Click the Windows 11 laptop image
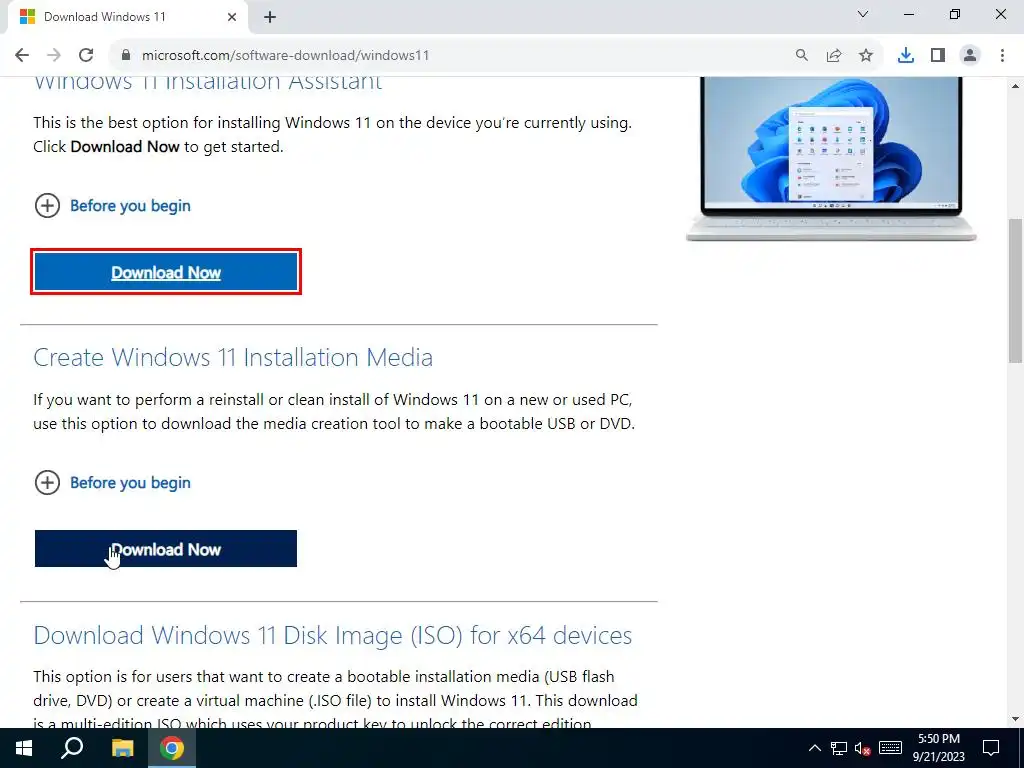Viewport: 1024px width, 768px height. 831,159
